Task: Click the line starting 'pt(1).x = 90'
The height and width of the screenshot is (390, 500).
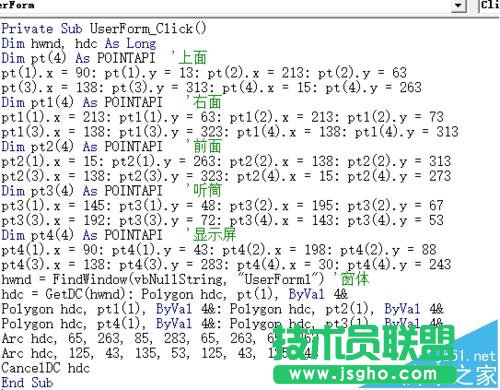Action: click(x=204, y=73)
